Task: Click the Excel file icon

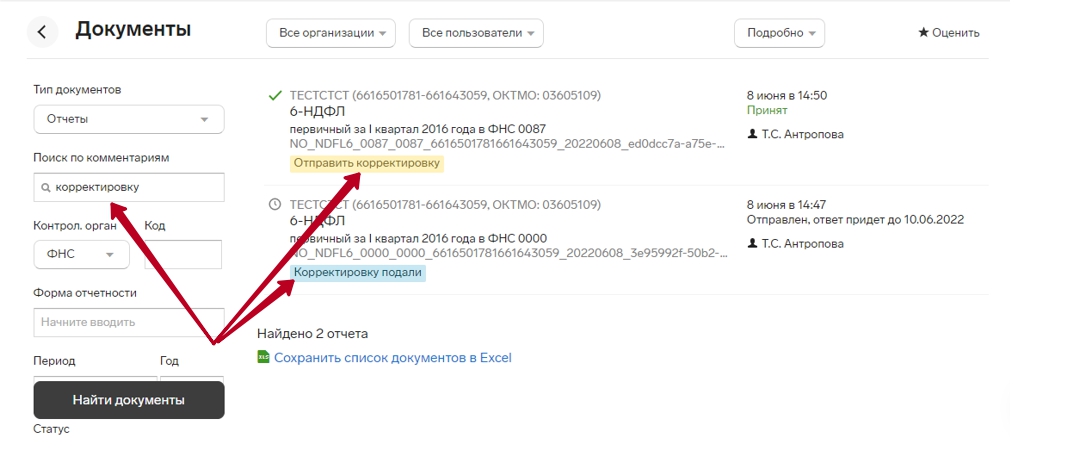Action: pyautogui.click(x=264, y=357)
